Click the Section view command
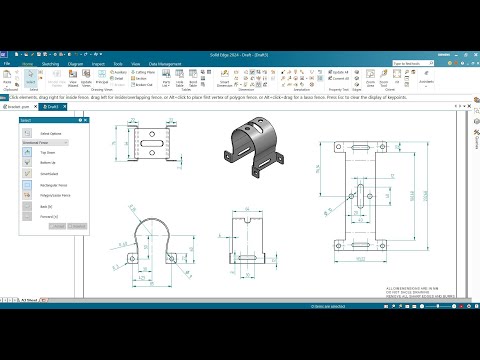The image size is (480, 360). (x=139, y=78)
